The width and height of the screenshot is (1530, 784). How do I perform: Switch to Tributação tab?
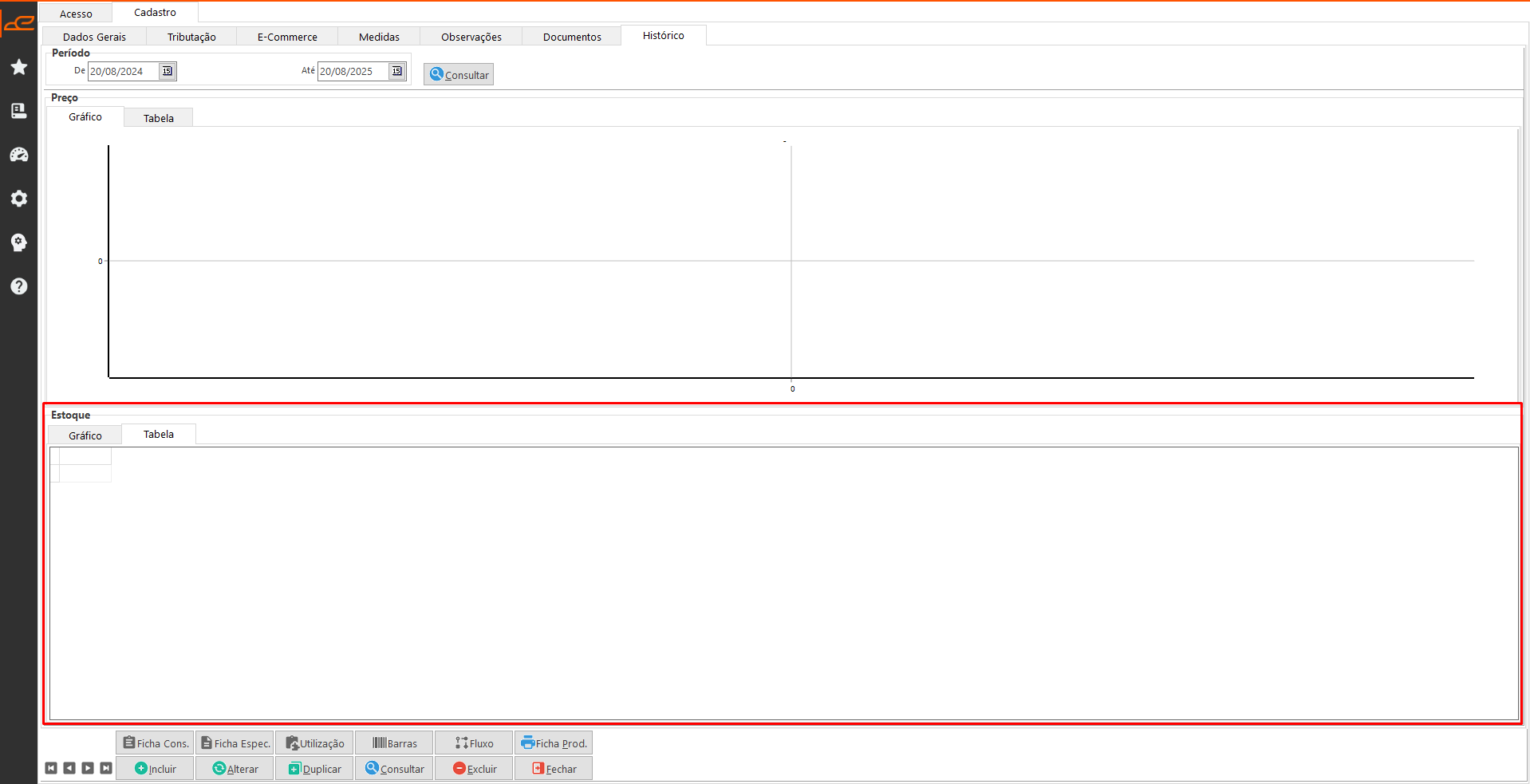click(x=191, y=37)
